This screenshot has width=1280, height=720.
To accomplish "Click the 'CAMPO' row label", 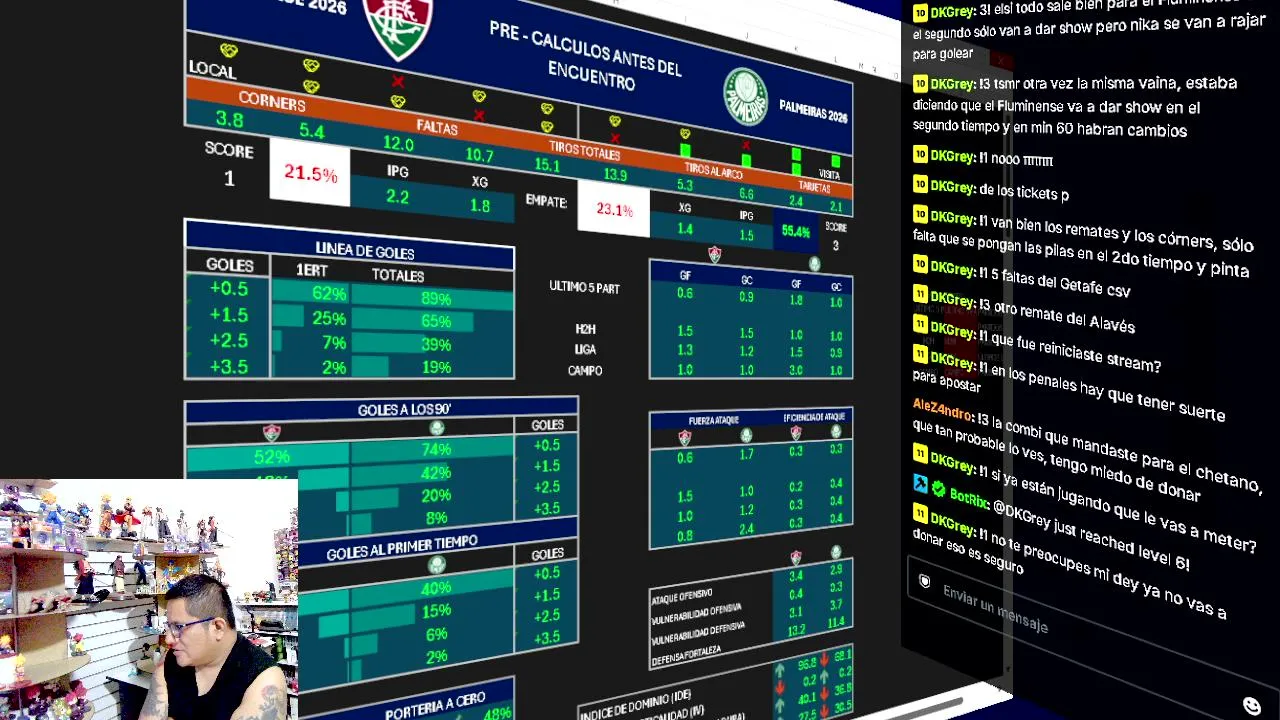I will [x=585, y=370].
